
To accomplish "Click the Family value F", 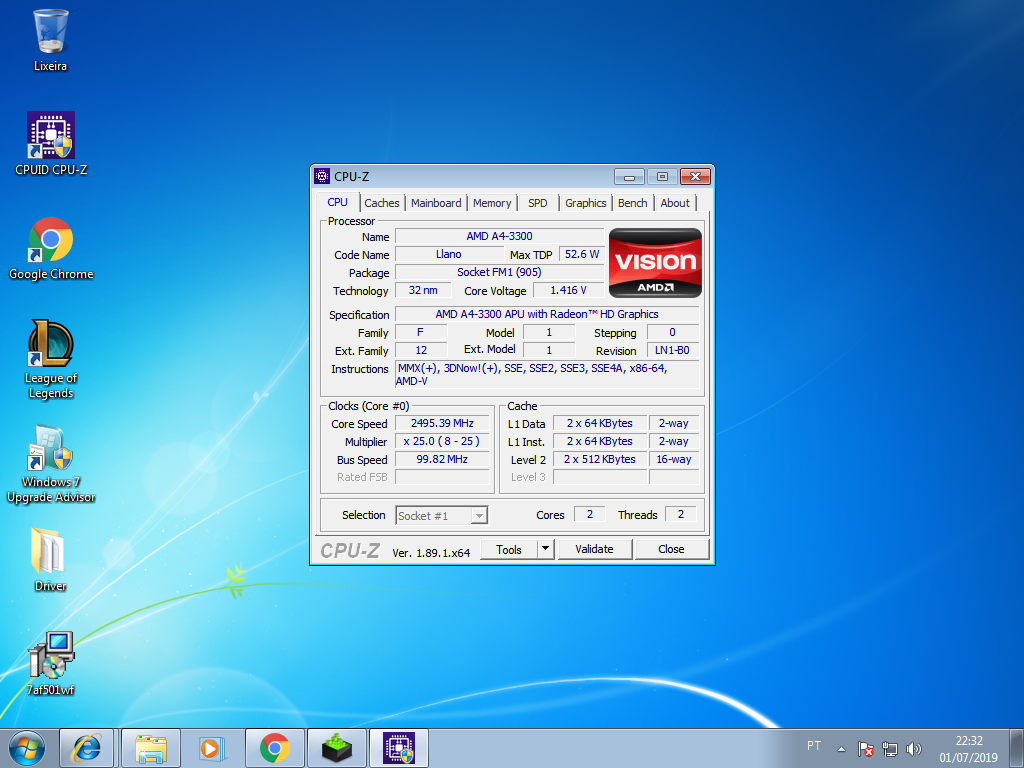I will click(421, 332).
